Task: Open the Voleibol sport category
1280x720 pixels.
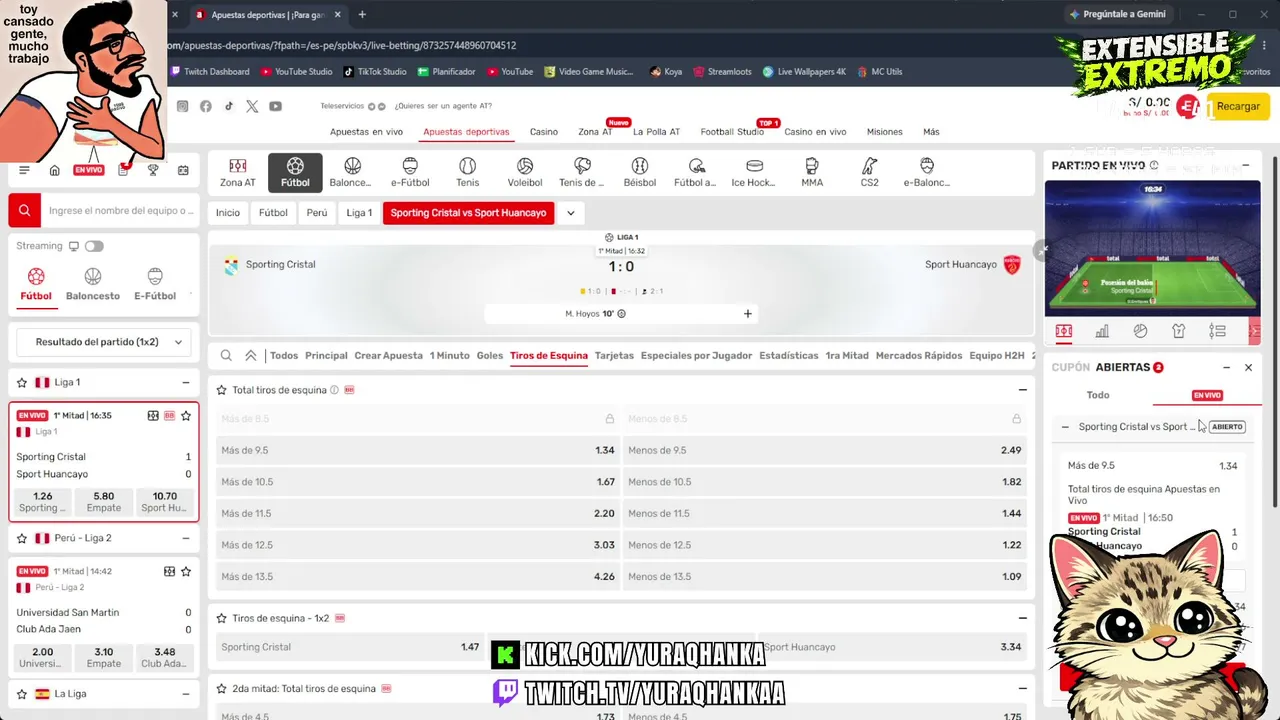Action: click(x=524, y=172)
